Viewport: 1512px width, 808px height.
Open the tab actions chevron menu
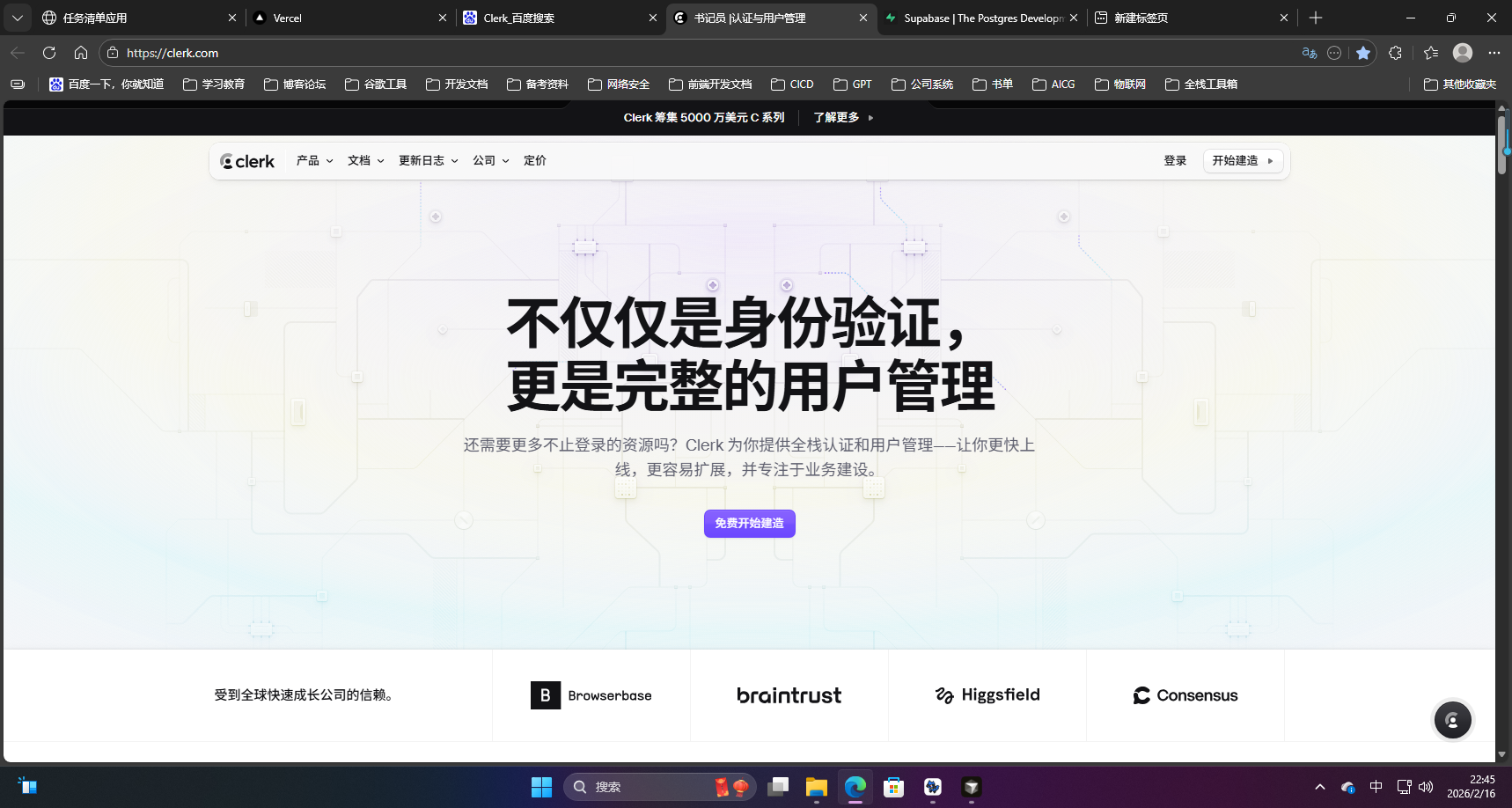click(18, 18)
